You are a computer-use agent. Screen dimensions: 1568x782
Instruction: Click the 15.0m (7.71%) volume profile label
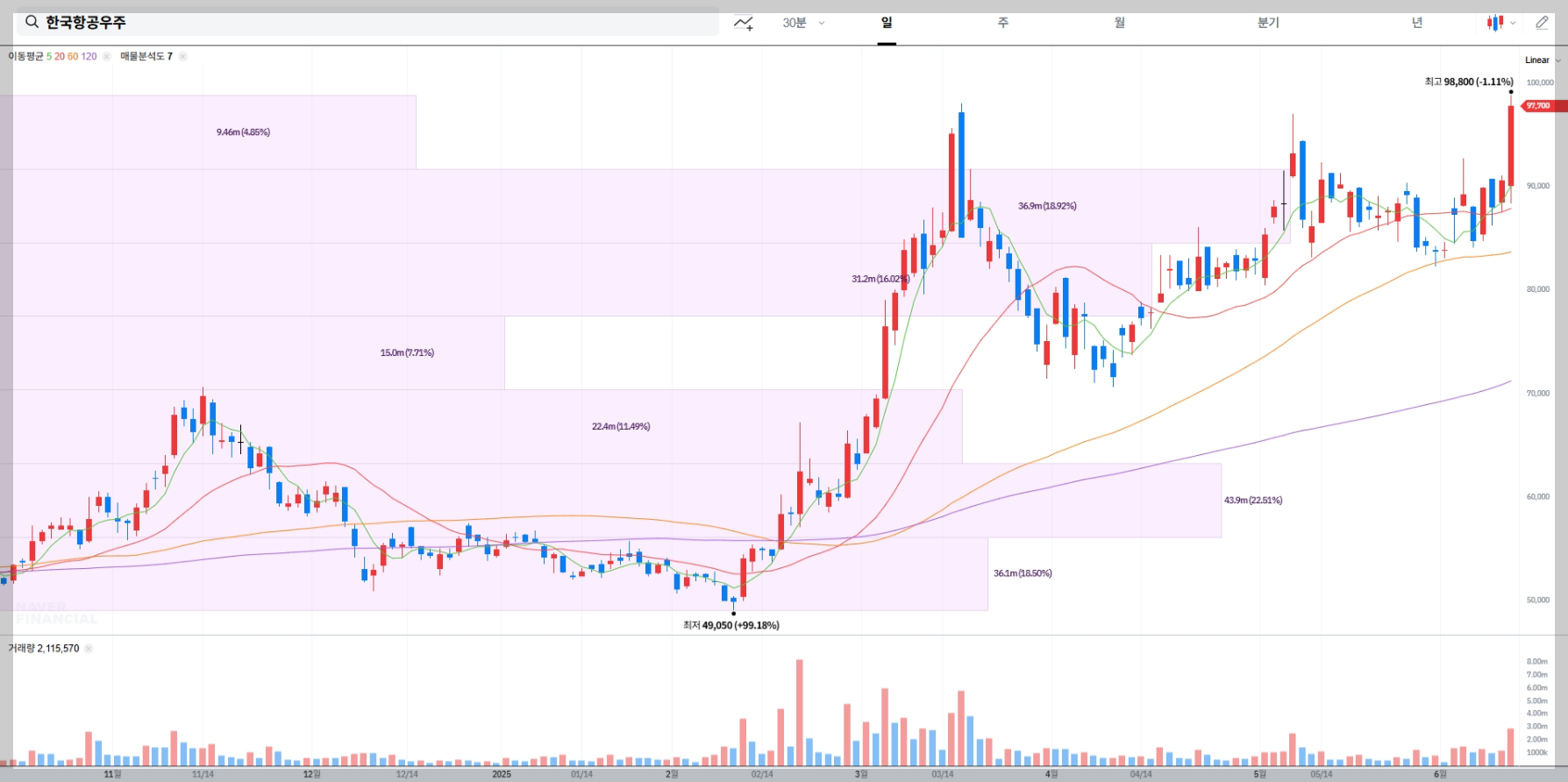[x=407, y=353]
